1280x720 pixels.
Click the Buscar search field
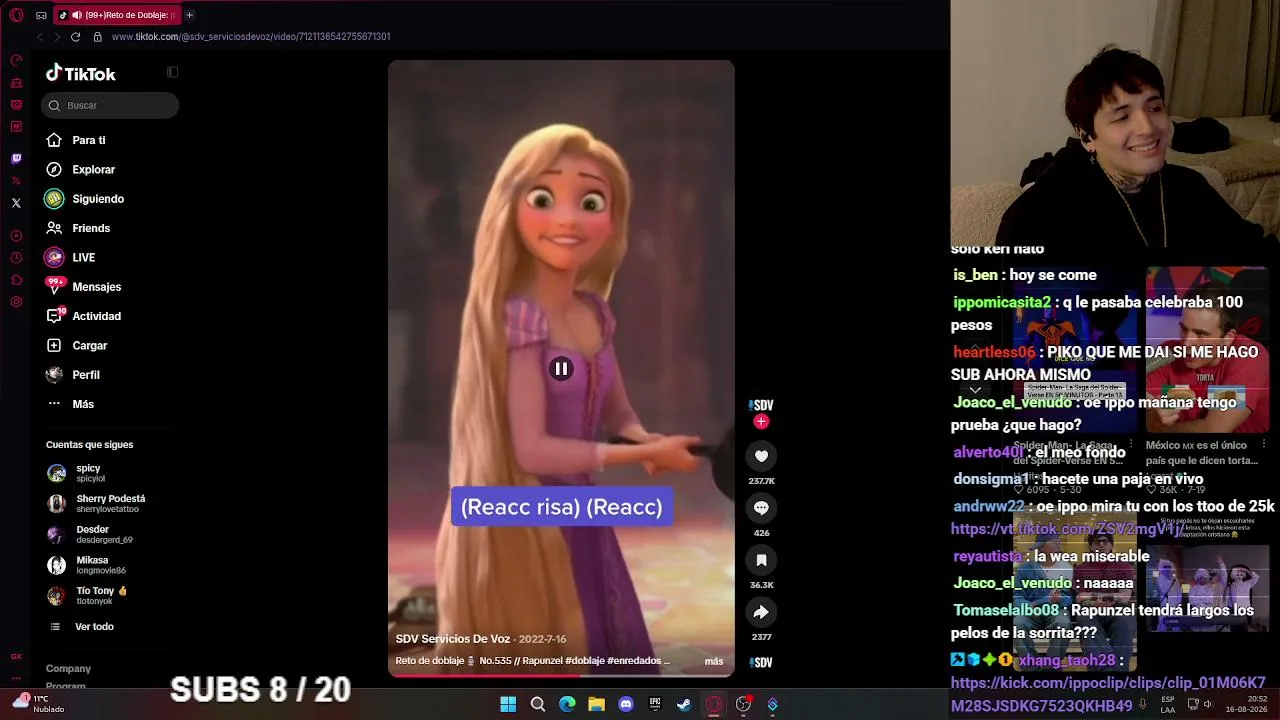pos(110,106)
